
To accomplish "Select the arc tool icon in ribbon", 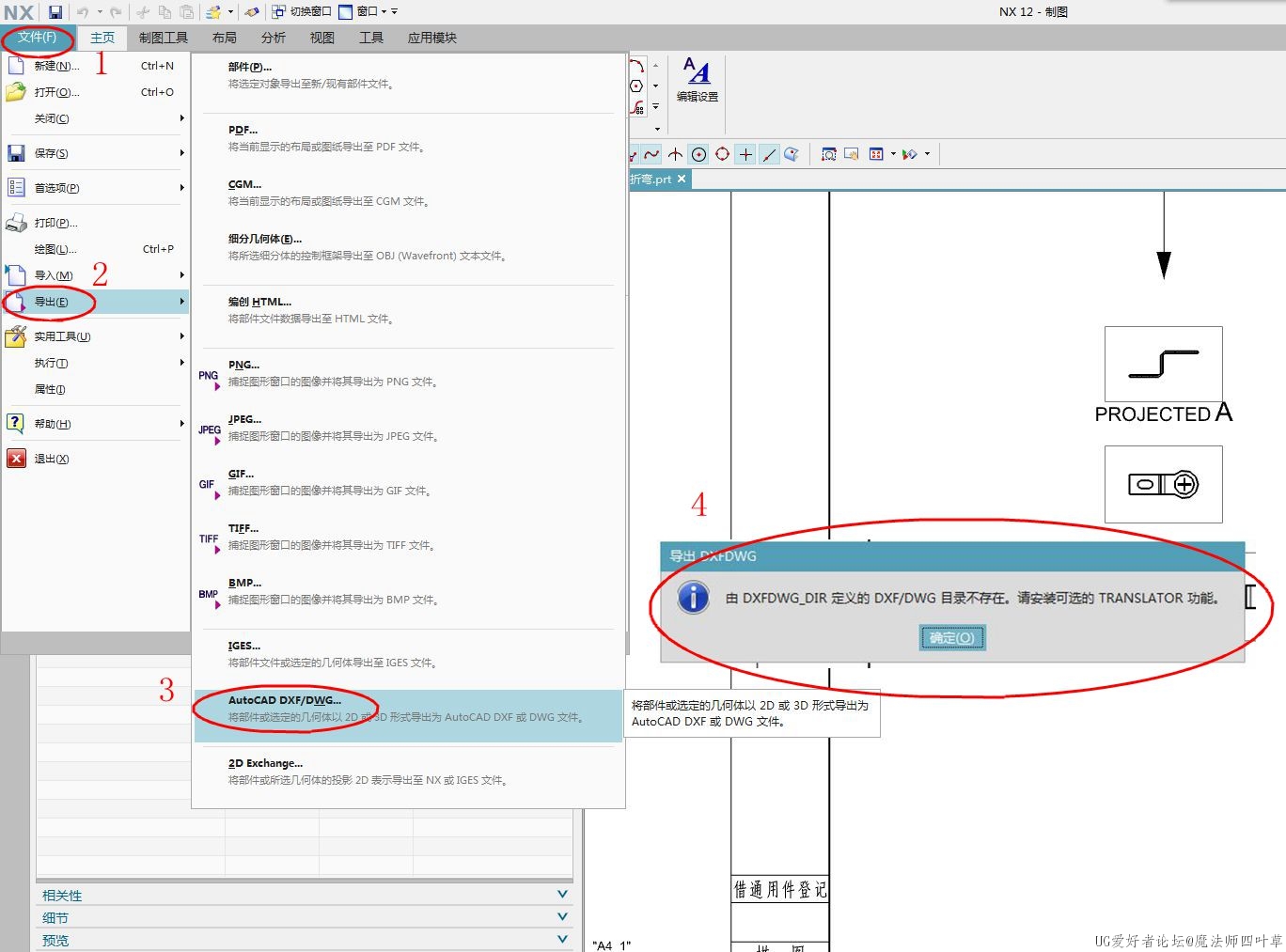I will pyautogui.click(x=636, y=66).
